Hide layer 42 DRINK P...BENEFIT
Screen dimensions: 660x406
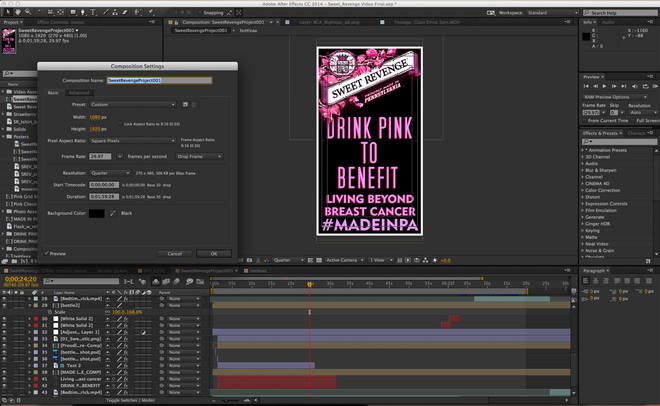(5, 385)
